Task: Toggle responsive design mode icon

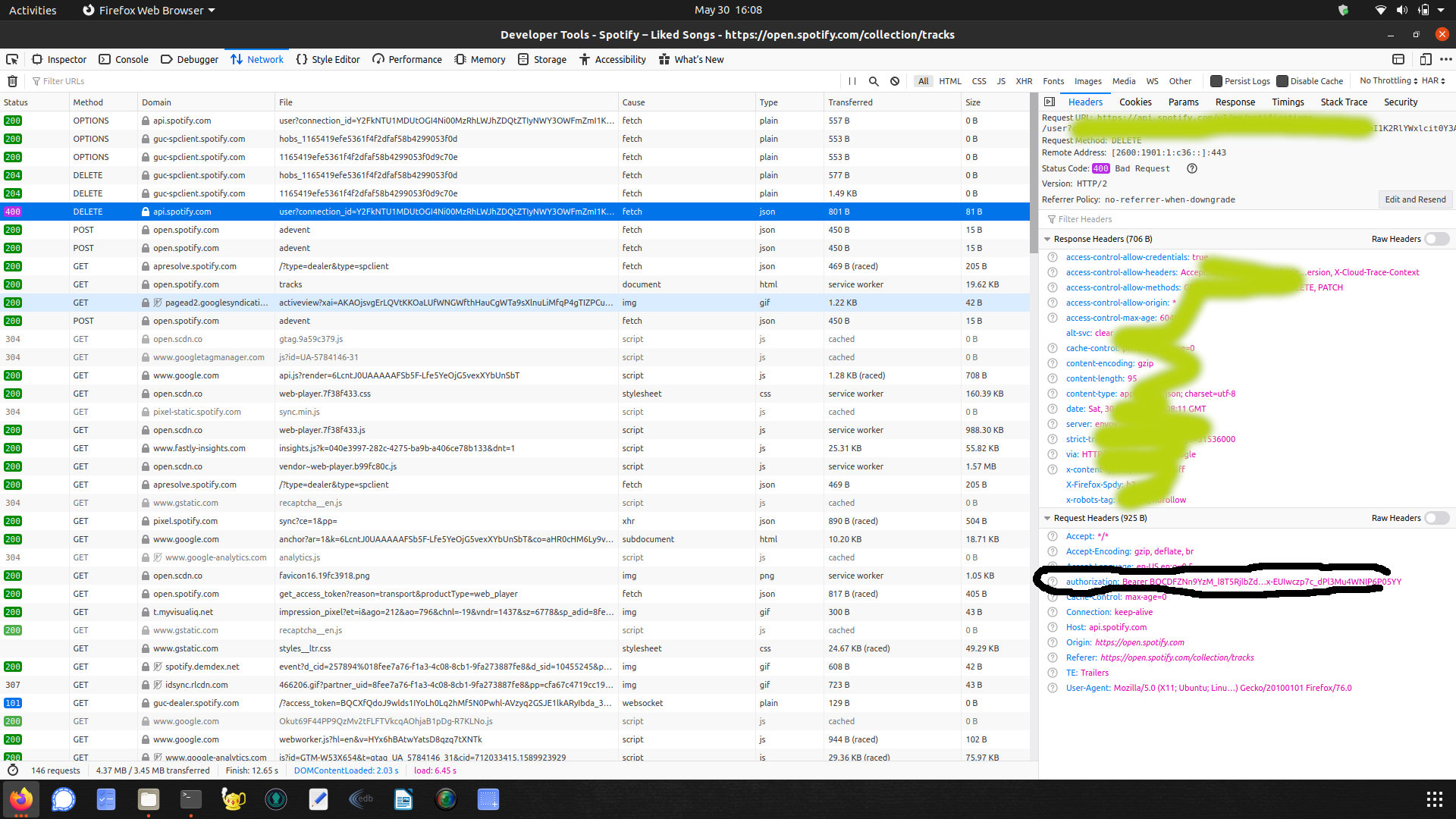Action: (1426, 59)
